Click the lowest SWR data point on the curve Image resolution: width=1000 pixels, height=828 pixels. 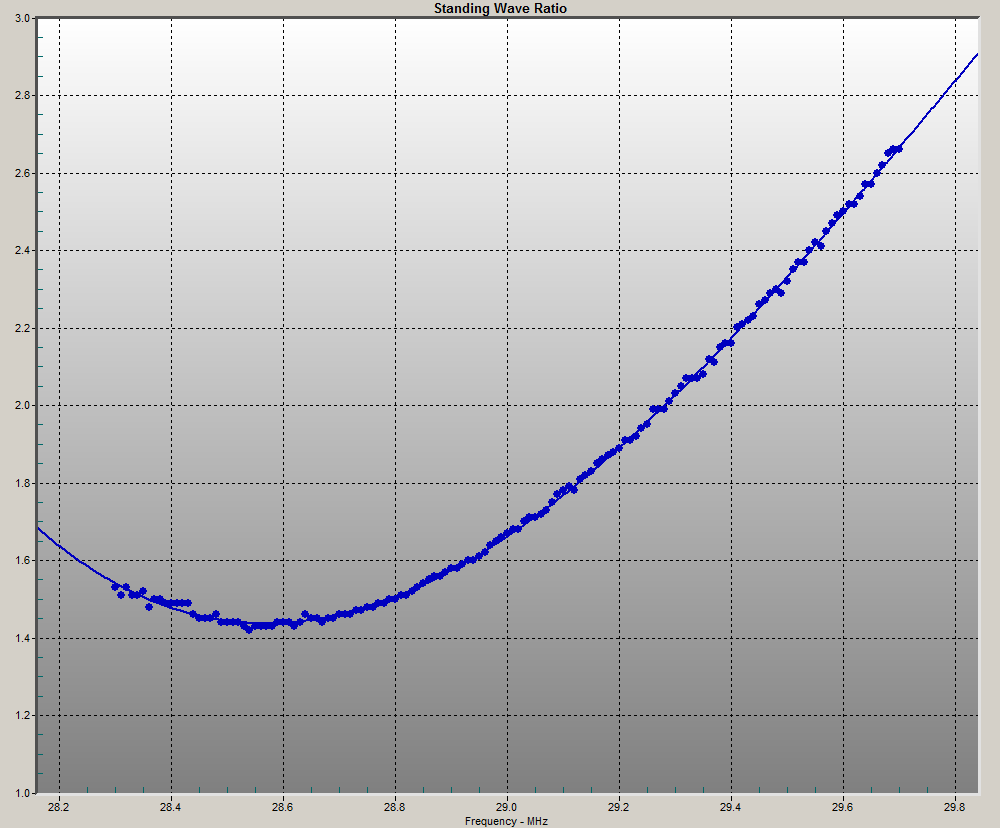pyautogui.click(x=249, y=629)
